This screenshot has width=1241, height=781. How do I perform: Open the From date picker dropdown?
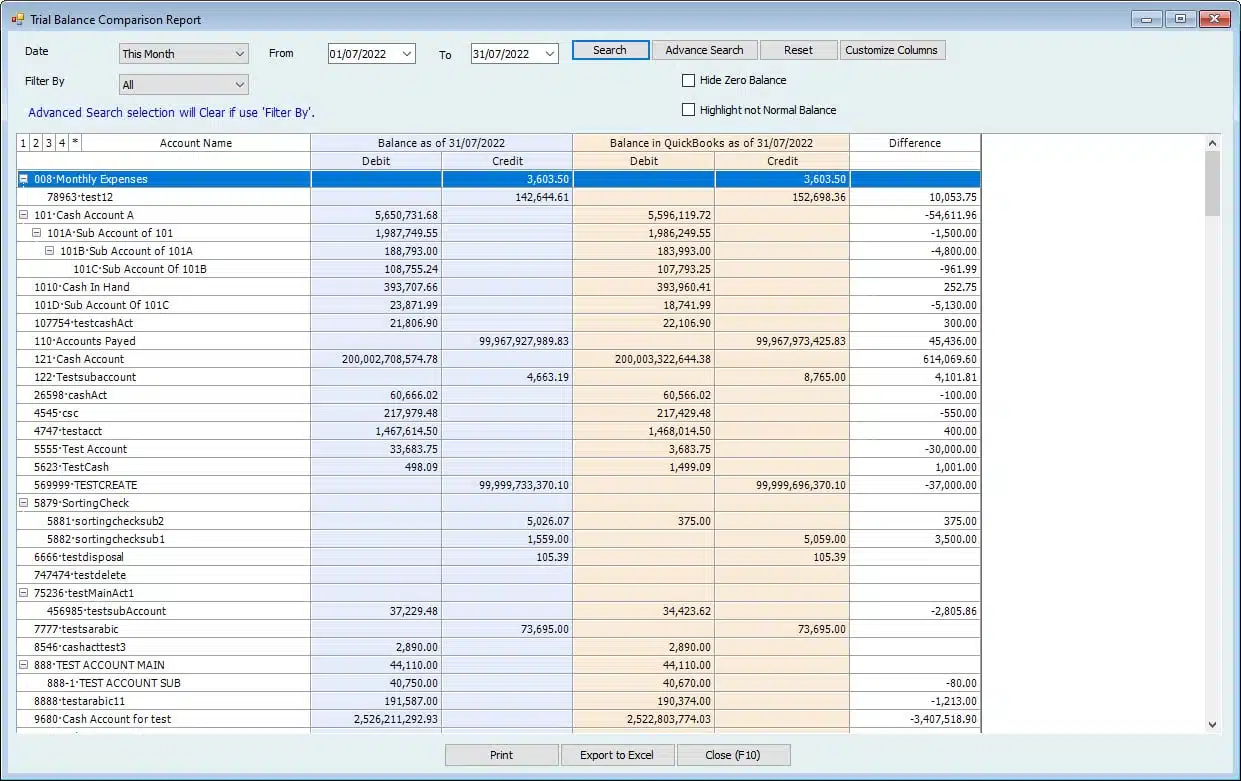(x=406, y=54)
